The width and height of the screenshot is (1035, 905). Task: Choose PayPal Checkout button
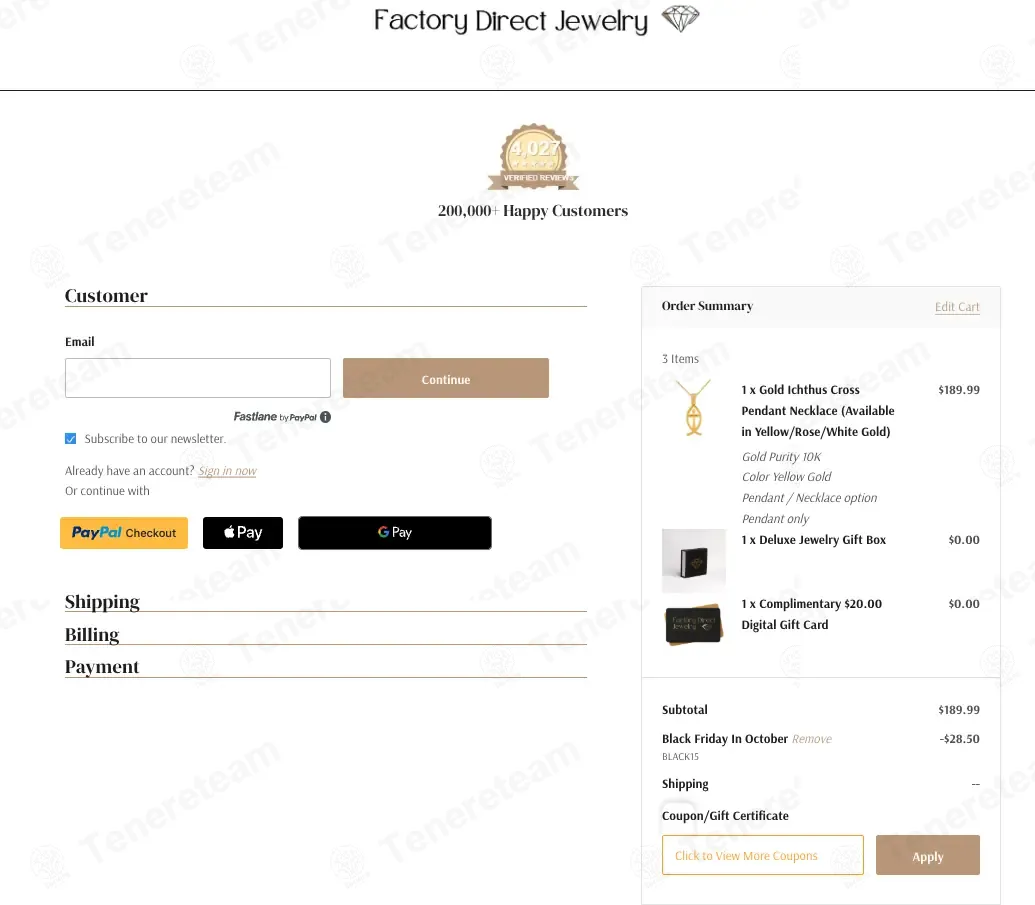pyautogui.click(x=124, y=533)
